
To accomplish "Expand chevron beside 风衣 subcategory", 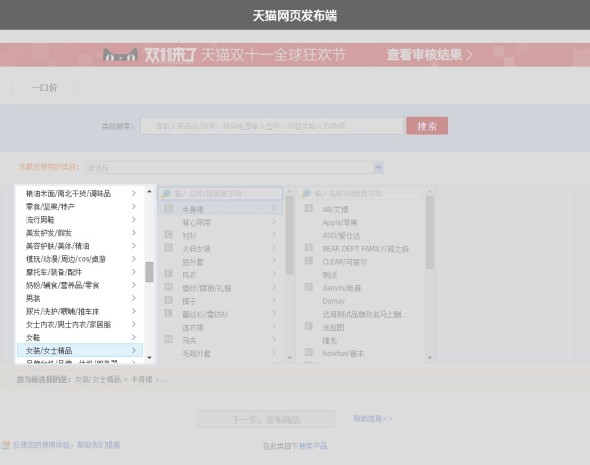I will (274, 274).
